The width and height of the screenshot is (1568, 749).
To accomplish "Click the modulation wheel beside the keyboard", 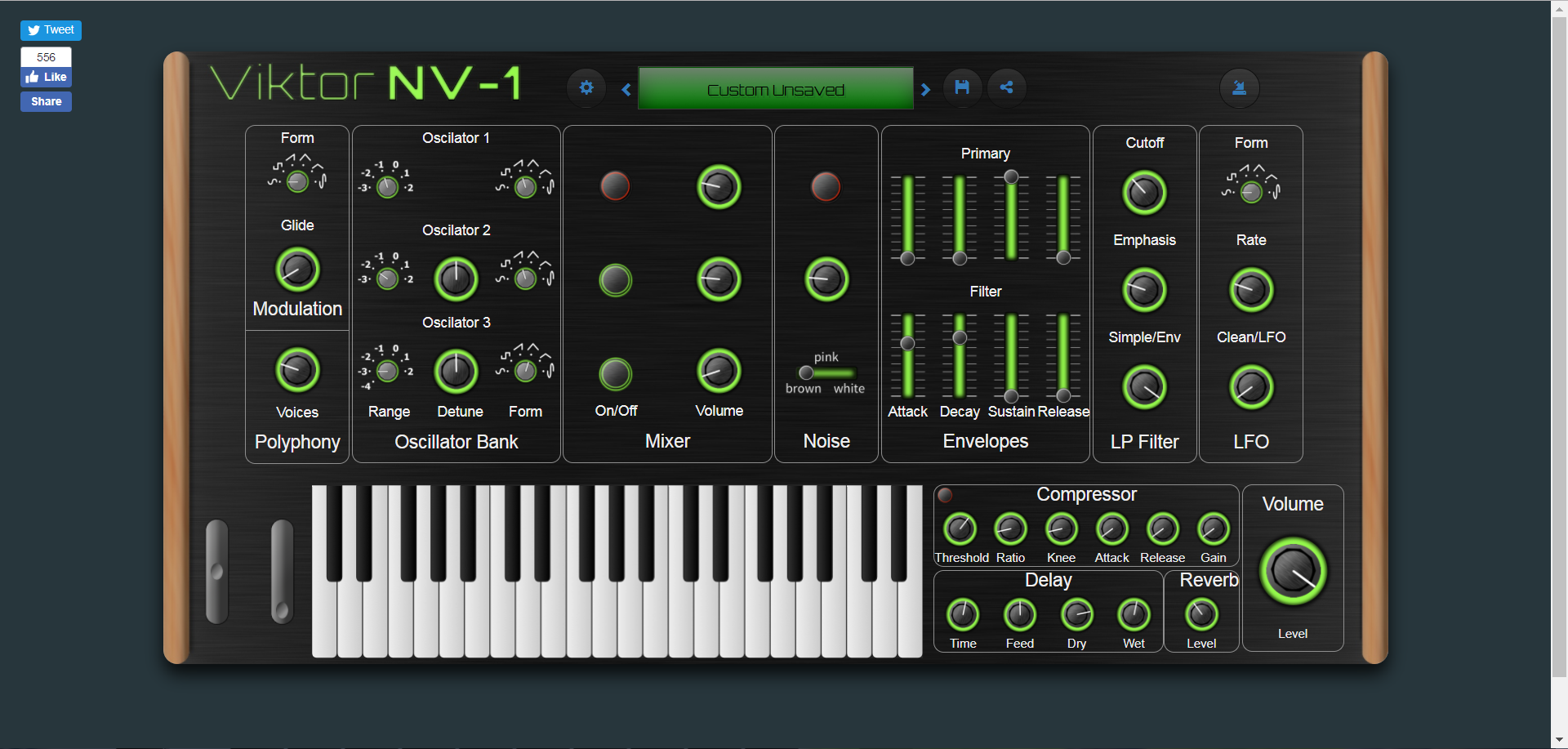I will pos(282,572).
